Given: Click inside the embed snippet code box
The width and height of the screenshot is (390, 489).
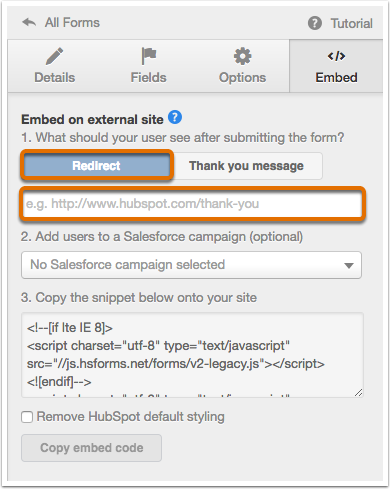Looking at the screenshot, I should tap(192, 355).
